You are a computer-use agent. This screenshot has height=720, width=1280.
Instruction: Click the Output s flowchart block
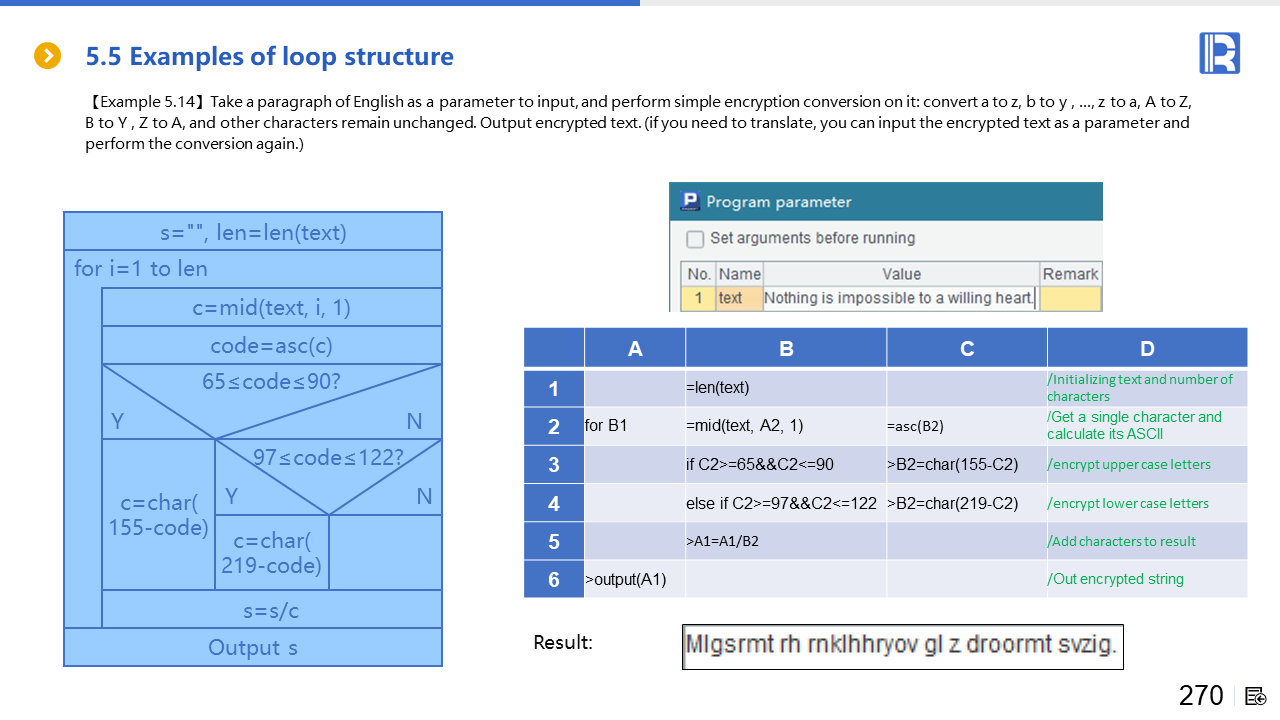[253, 647]
